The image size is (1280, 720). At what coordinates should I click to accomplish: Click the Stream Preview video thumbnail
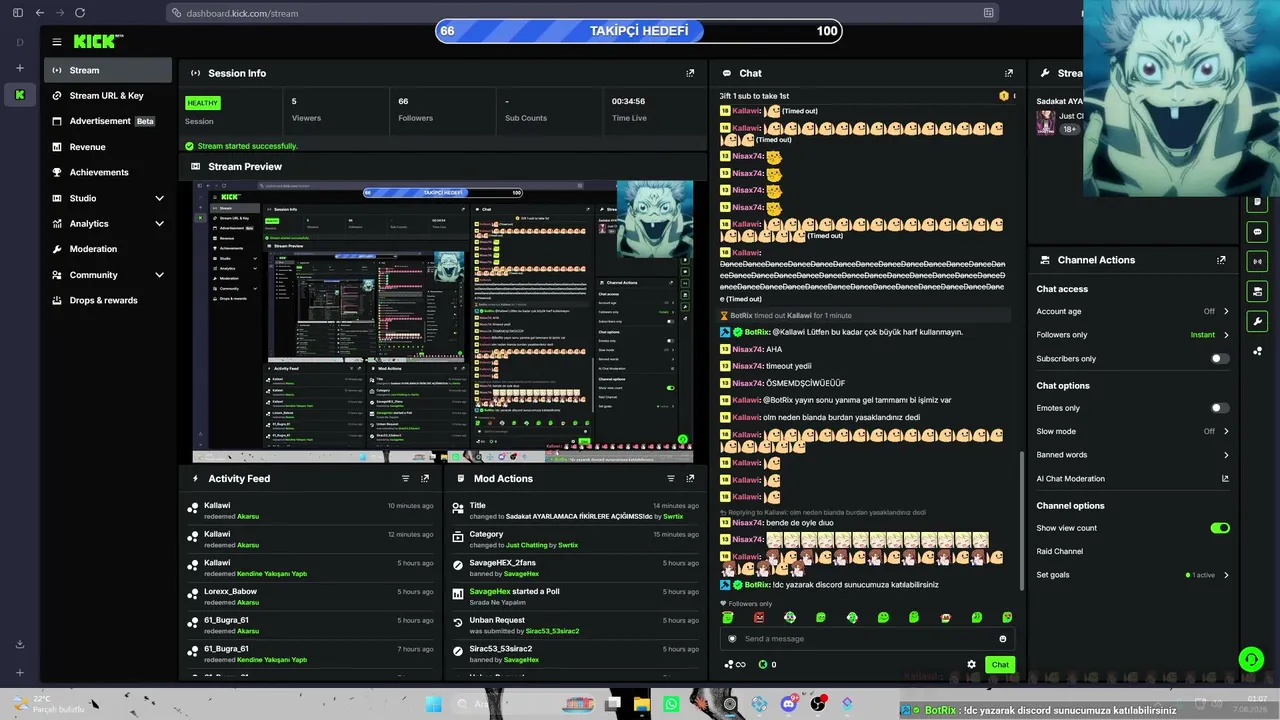(443, 322)
